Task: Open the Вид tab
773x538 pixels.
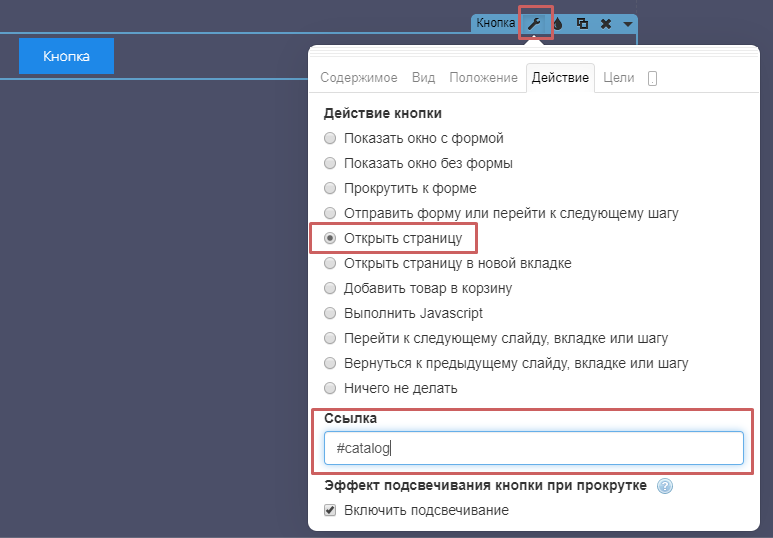Action: pyautogui.click(x=423, y=78)
